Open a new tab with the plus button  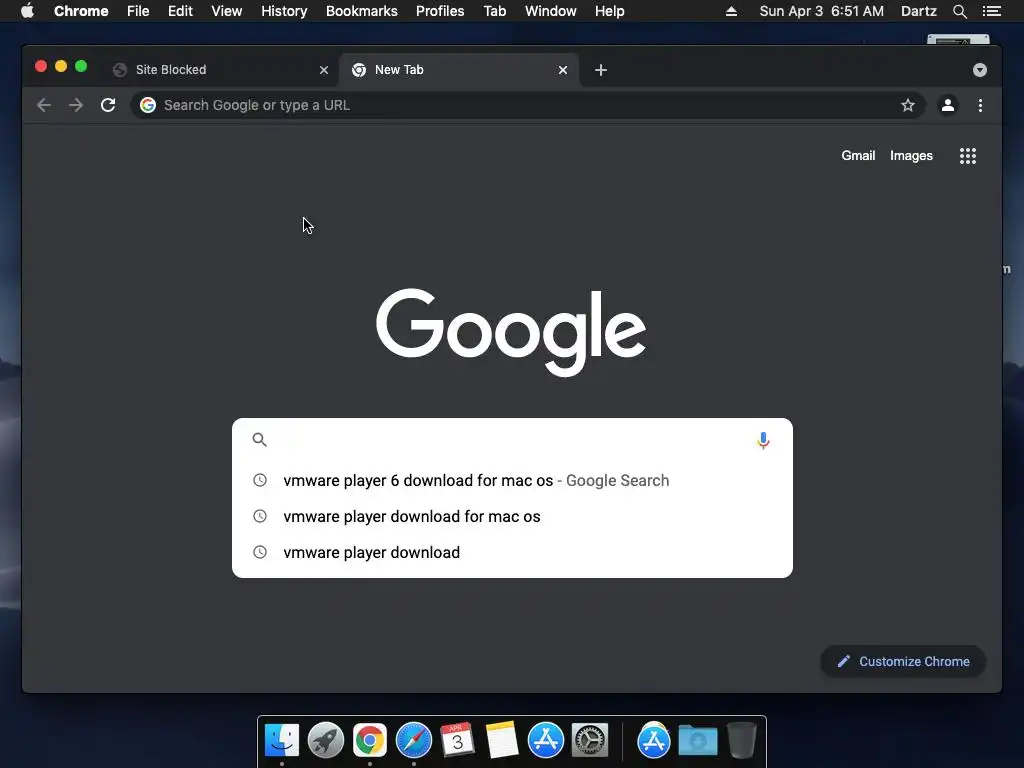coord(601,70)
